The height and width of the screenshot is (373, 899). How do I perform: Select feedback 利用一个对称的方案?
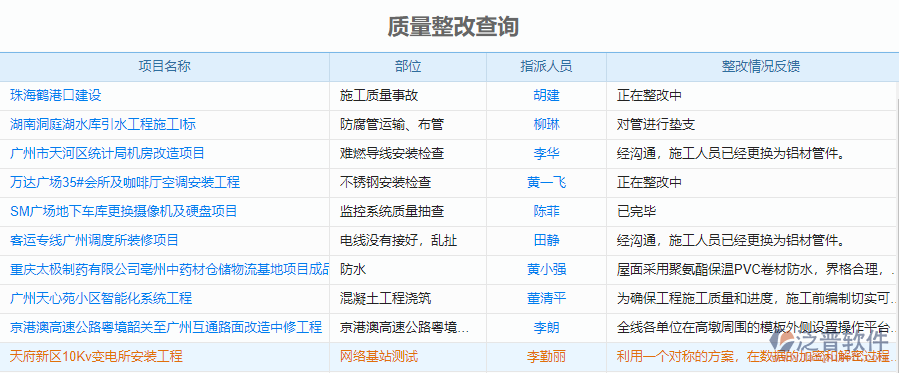[x=755, y=356]
